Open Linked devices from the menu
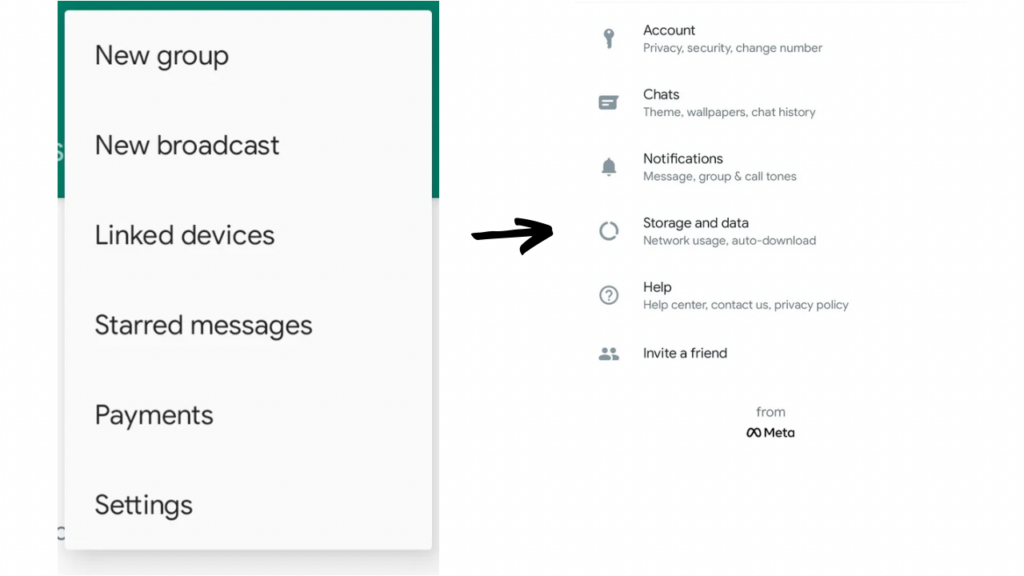 pyautogui.click(x=185, y=236)
